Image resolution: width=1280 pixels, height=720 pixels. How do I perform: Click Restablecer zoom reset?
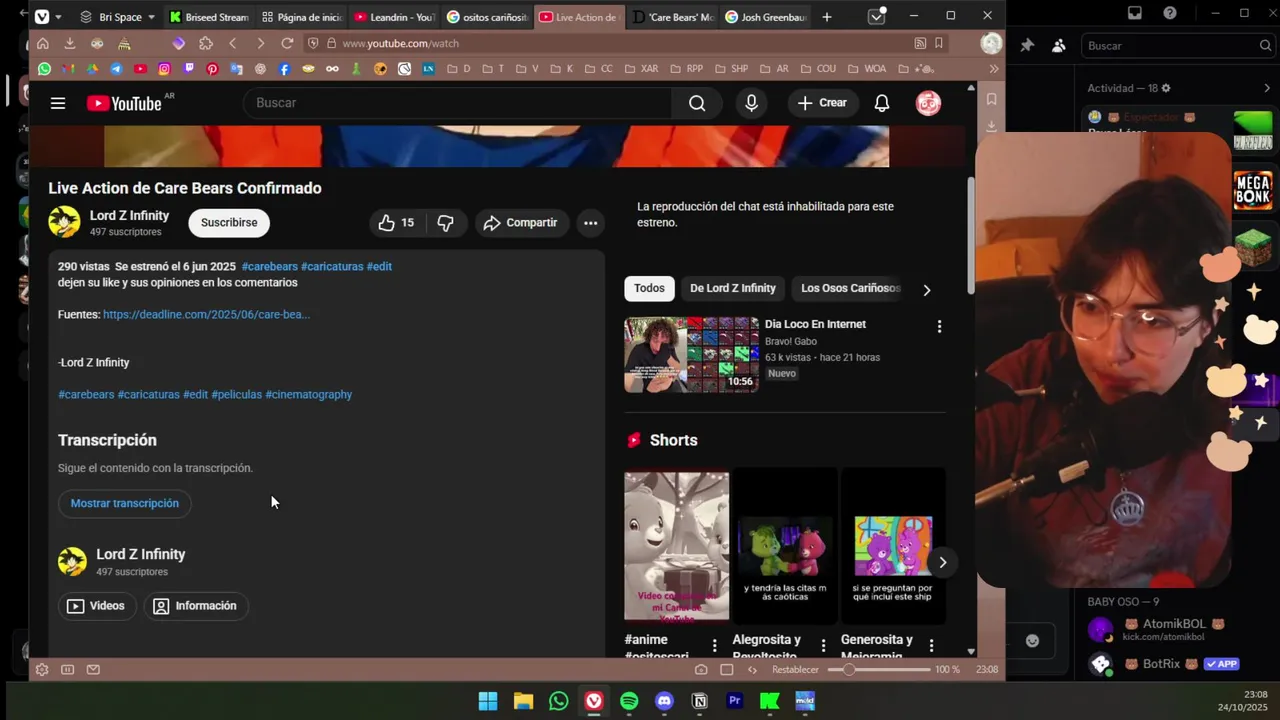click(795, 670)
